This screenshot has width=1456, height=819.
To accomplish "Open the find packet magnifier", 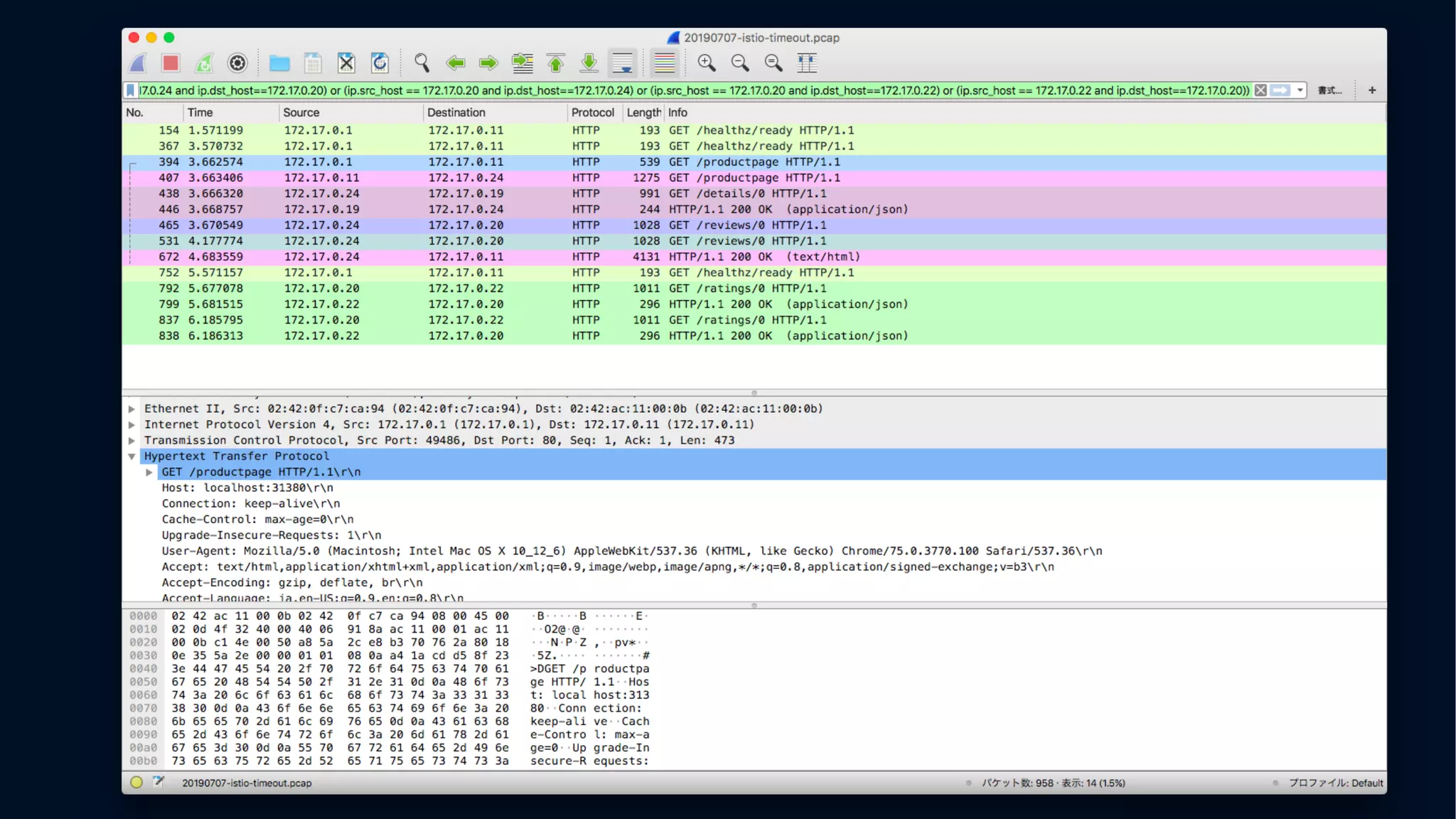I will [x=422, y=63].
